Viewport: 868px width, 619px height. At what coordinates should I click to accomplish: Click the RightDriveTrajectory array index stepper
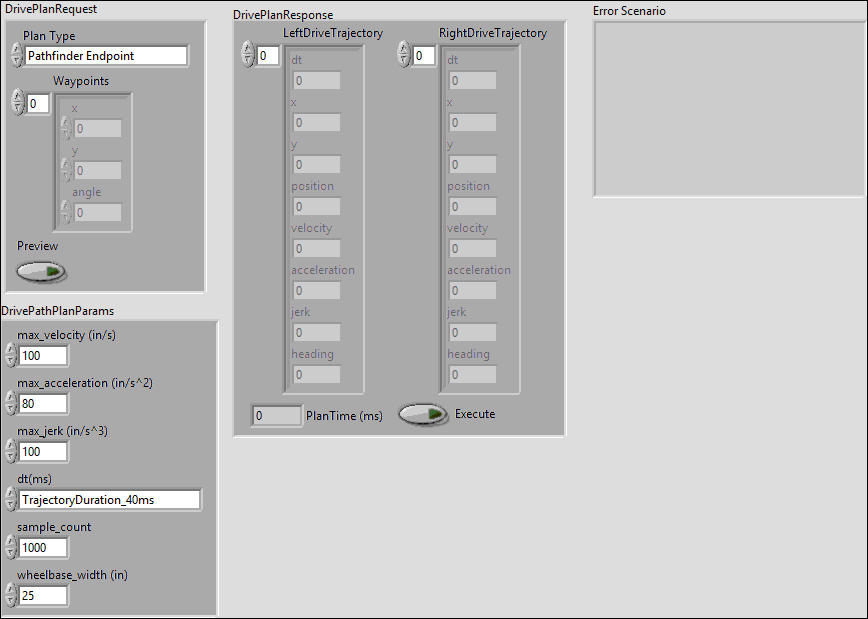(404, 56)
